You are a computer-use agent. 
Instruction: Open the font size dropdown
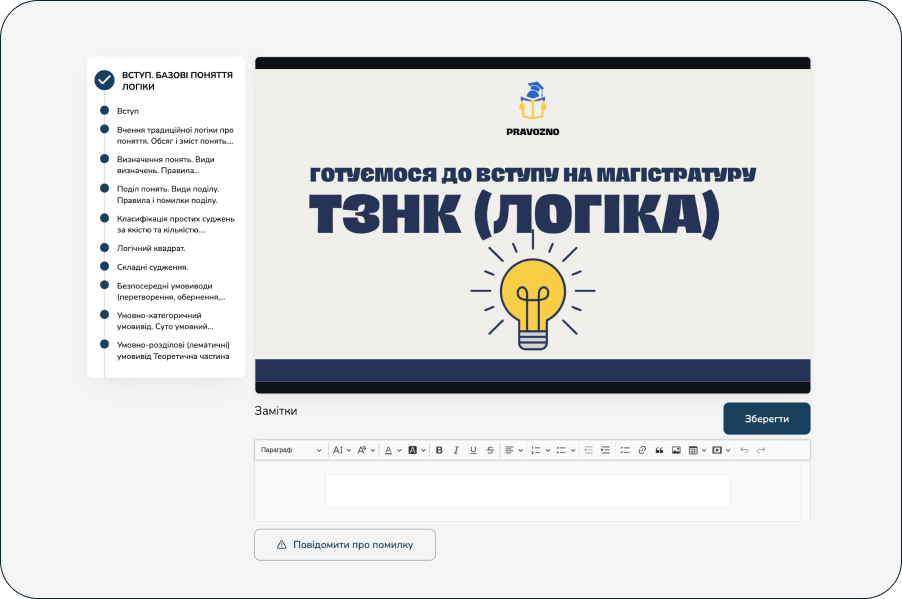(341, 450)
